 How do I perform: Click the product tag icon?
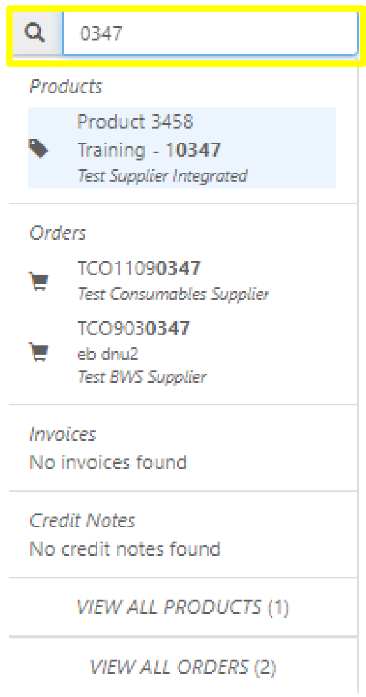[x=38, y=148]
